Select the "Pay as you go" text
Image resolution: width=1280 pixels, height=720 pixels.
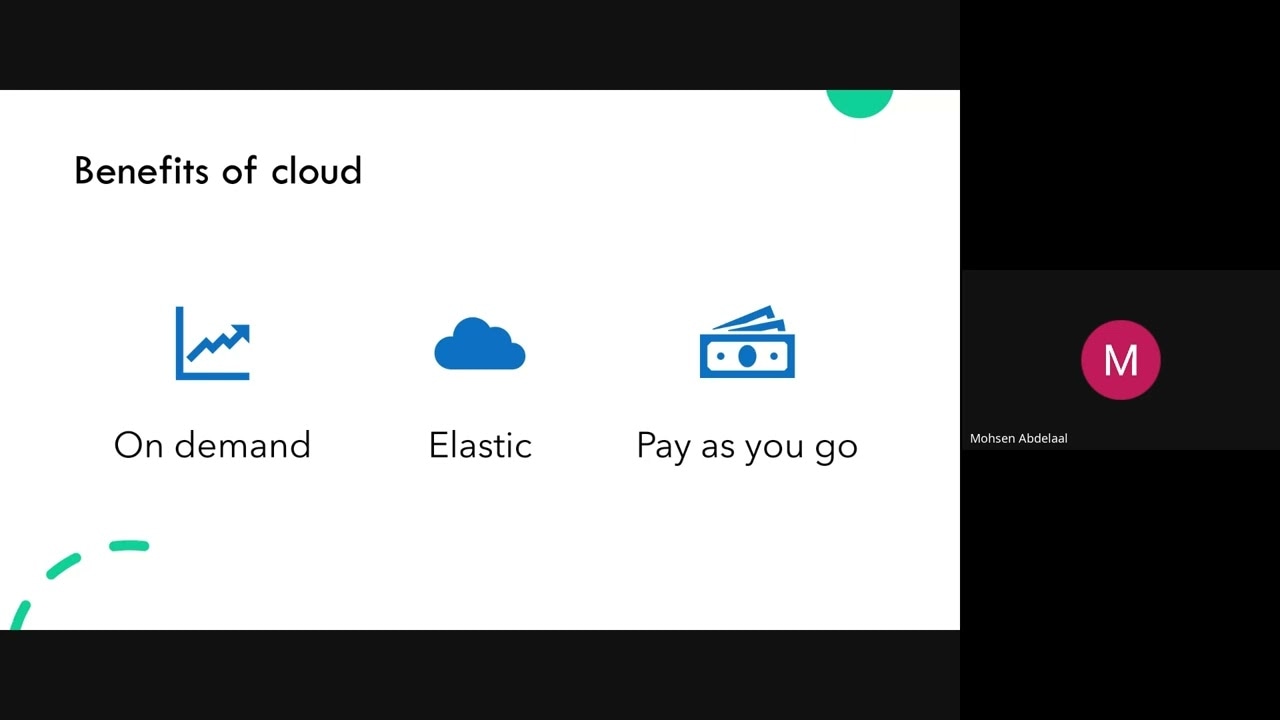click(x=747, y=446)
